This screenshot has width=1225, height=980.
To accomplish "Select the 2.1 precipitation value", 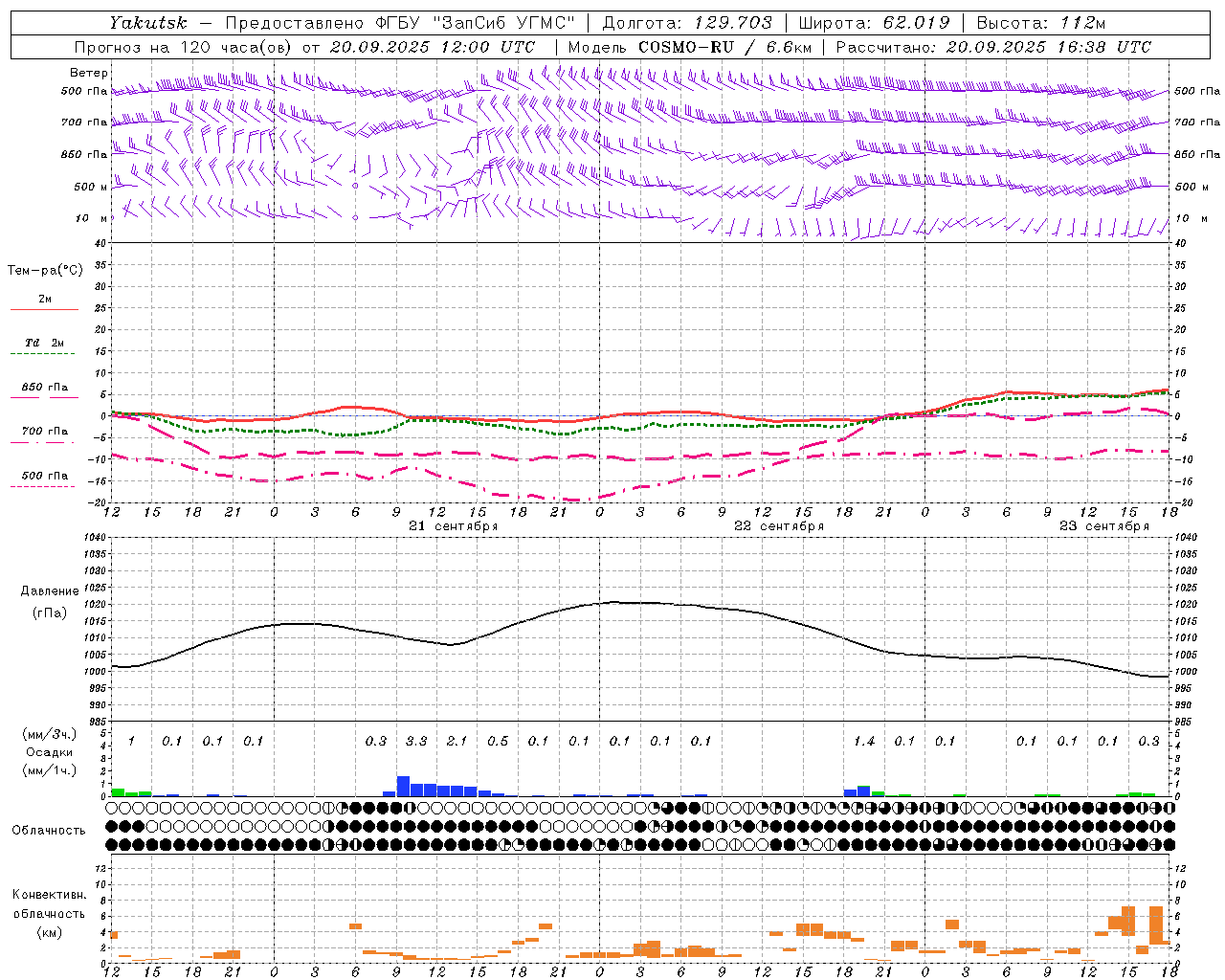I will point(457,742).
